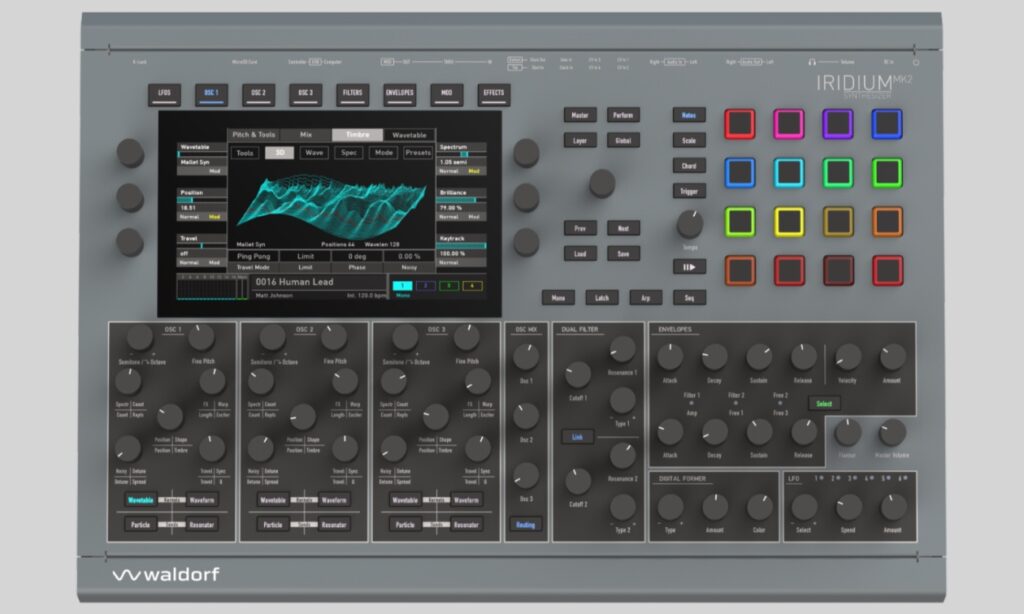Viewport: 1024px width, 614px height.
Task: Click the Resonance 1 knob
Action: [622, 350]
